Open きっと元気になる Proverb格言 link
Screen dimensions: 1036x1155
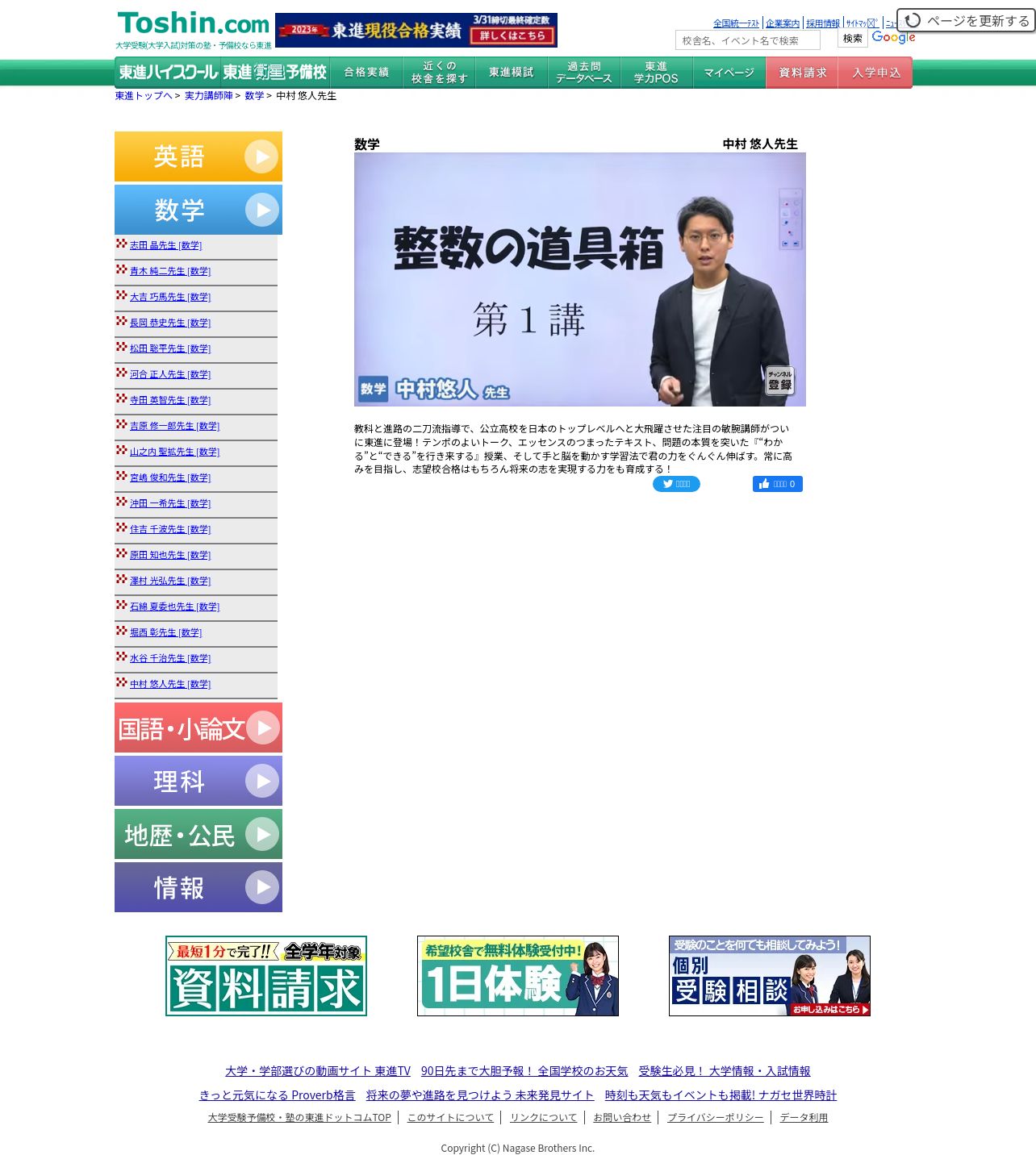click(x=278, y=1095)
